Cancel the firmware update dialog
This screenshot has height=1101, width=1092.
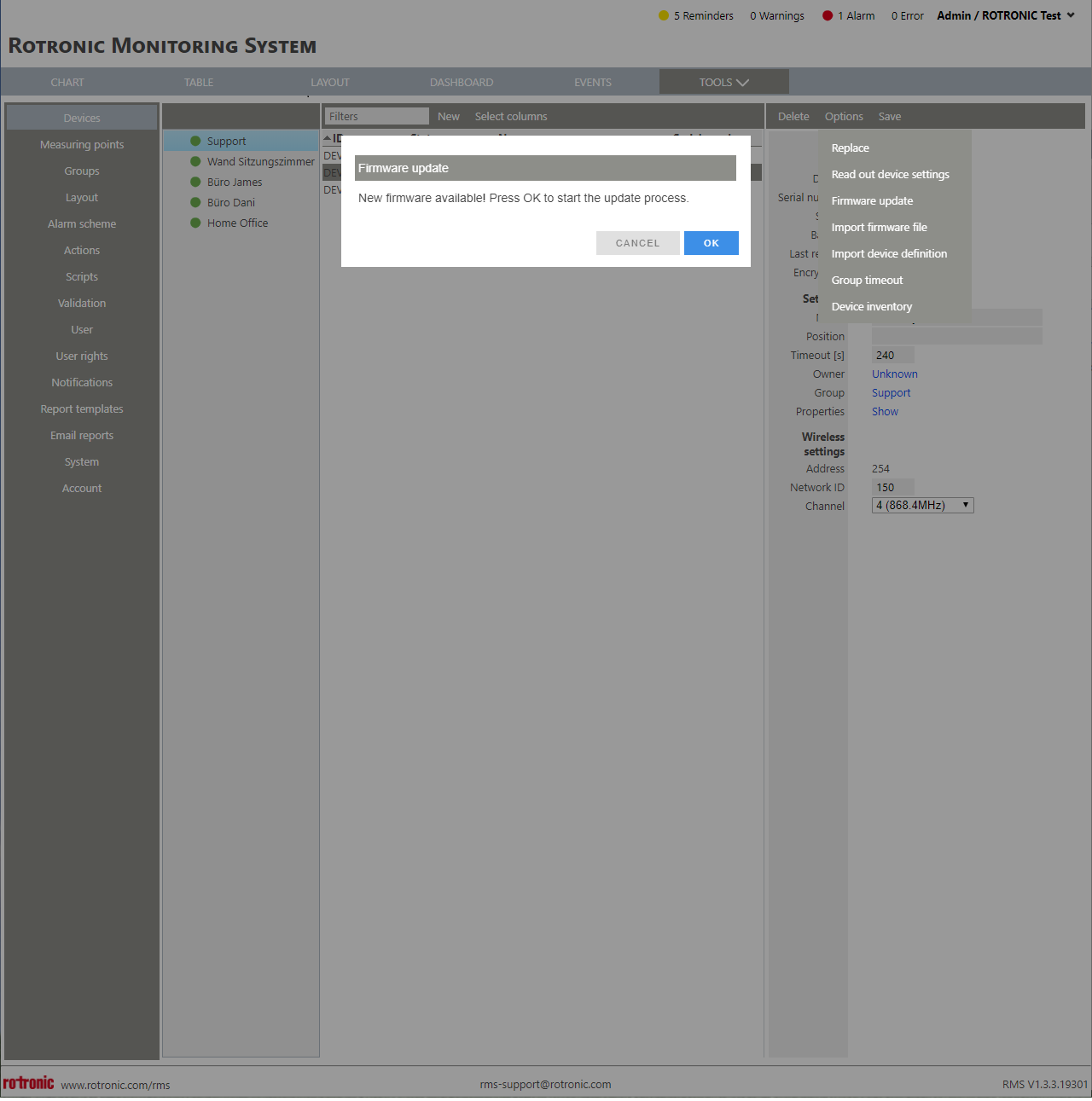(637, 243)
